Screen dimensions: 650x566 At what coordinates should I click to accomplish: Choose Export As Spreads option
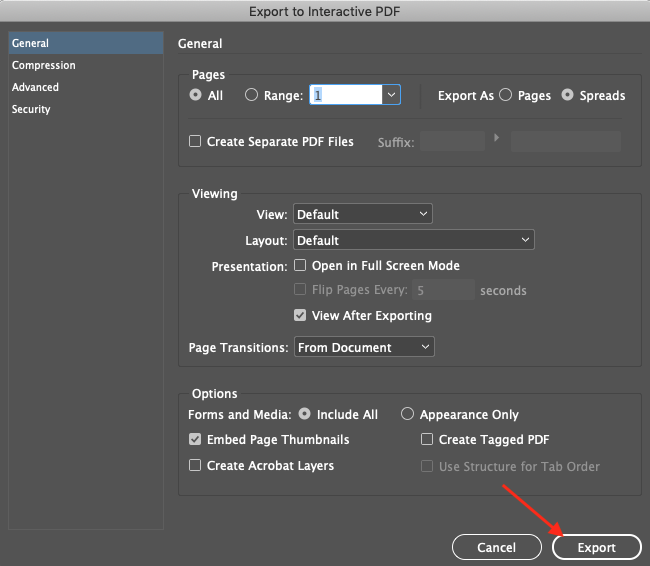(568, 96)
